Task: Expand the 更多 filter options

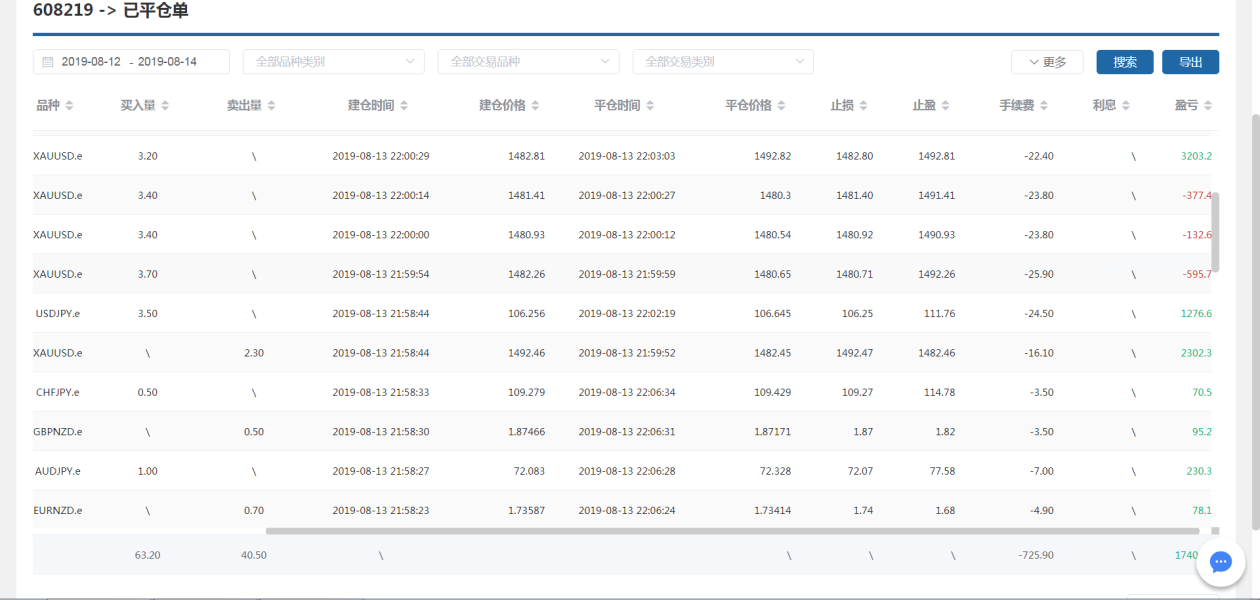Action: (1046, 62)
